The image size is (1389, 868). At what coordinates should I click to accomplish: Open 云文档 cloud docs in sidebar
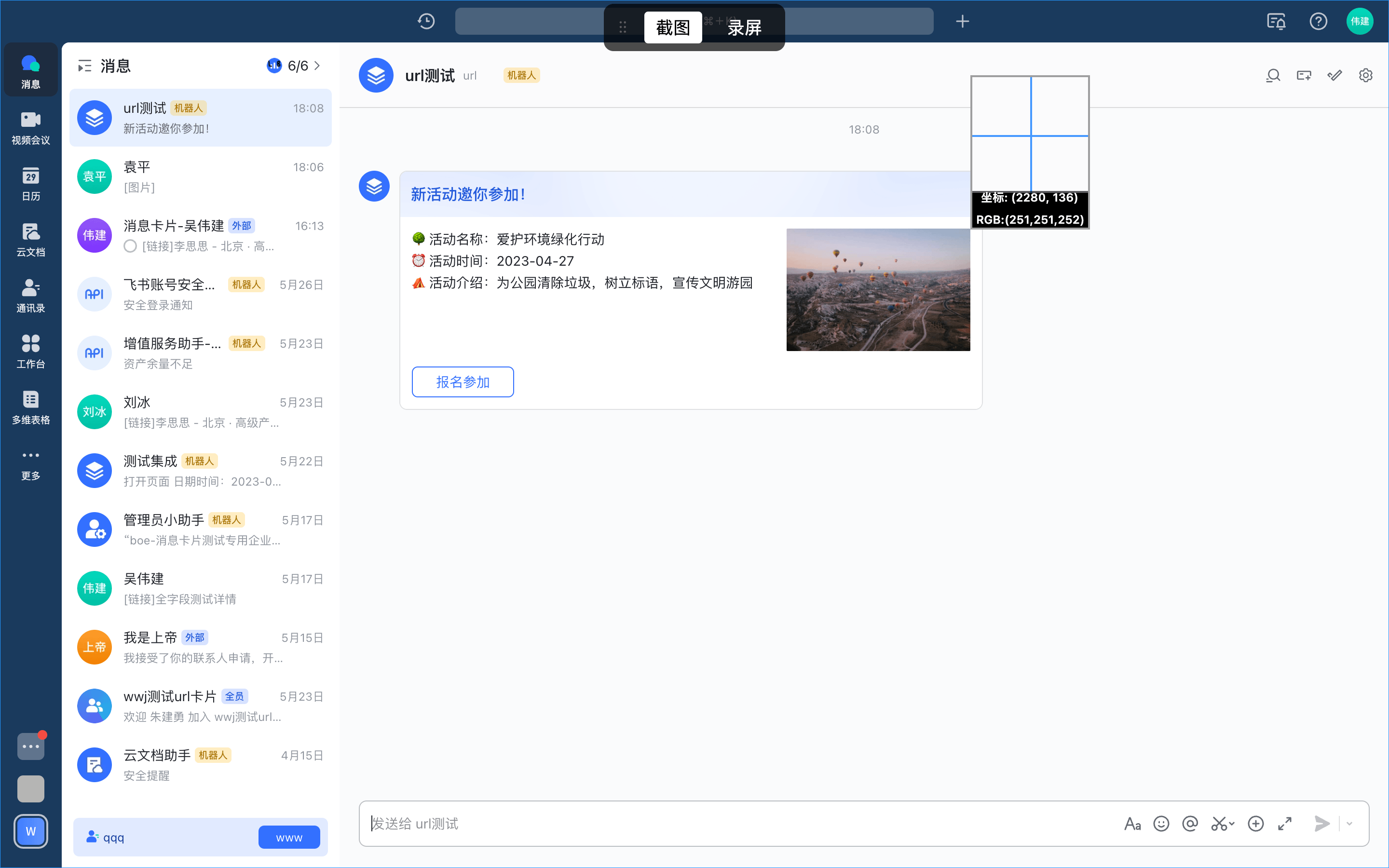[x=30, y=239]
